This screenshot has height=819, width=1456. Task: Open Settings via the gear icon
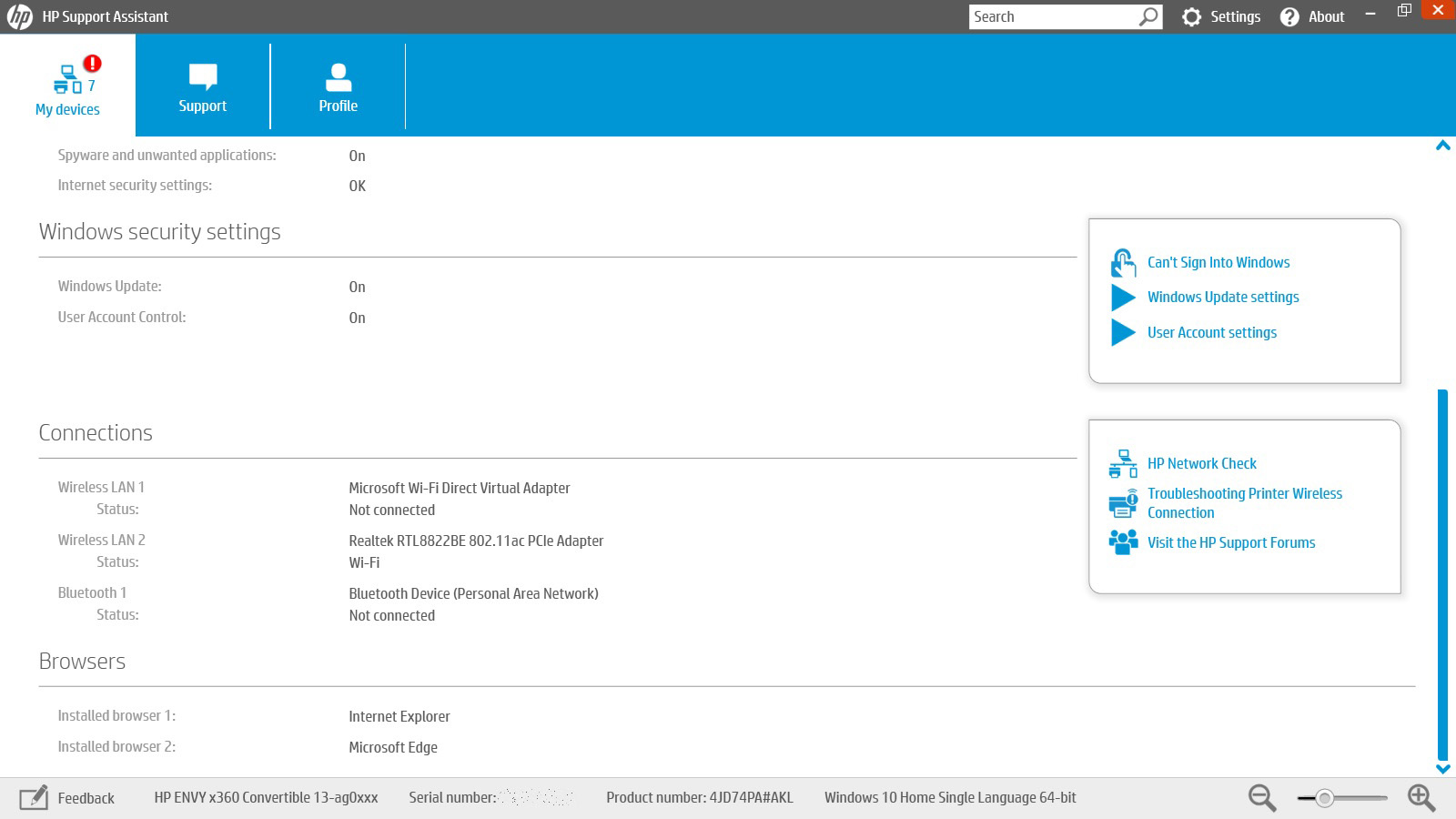[x=1191, y=17]
